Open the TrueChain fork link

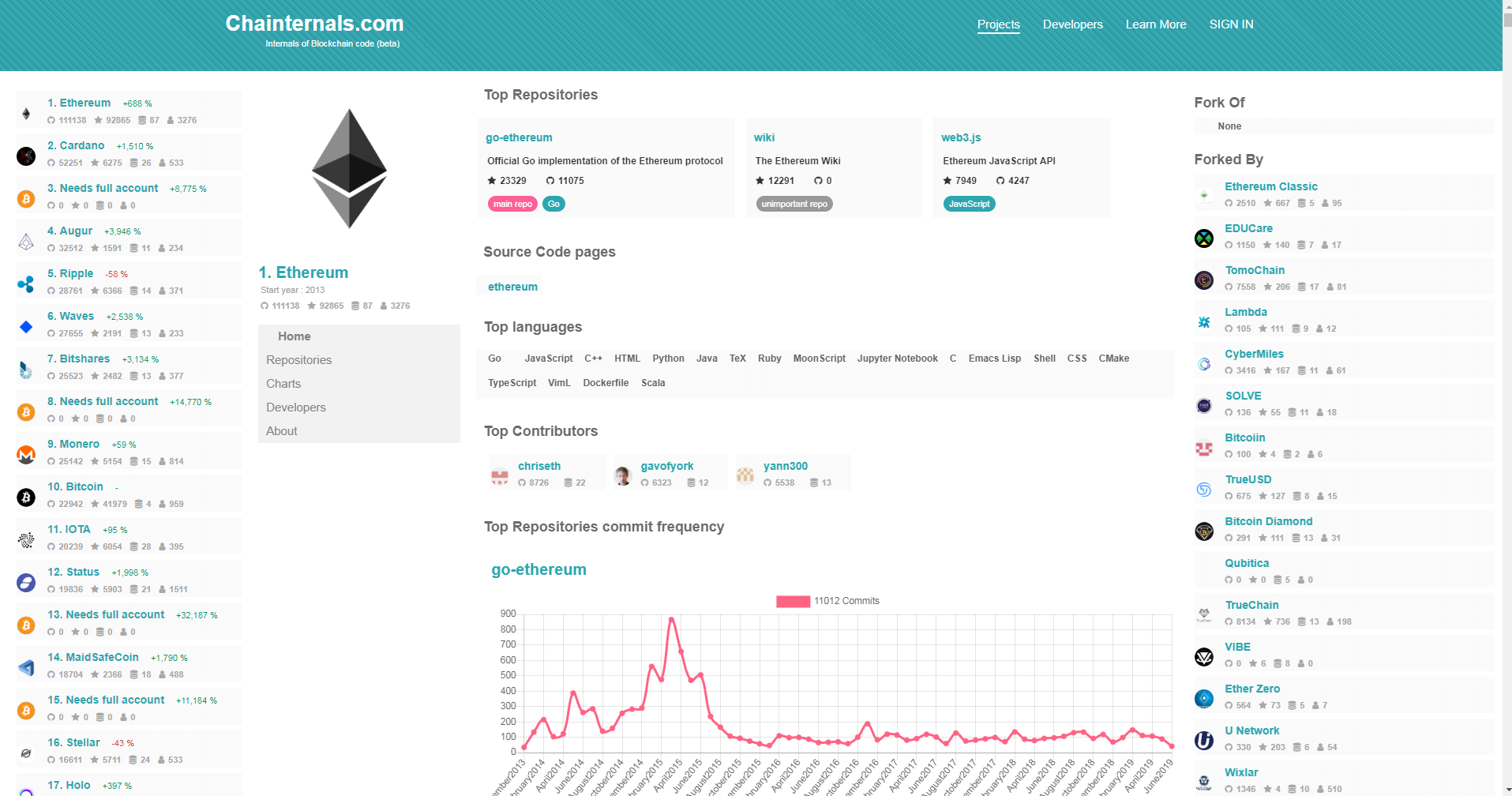[x=1251, y=605]
